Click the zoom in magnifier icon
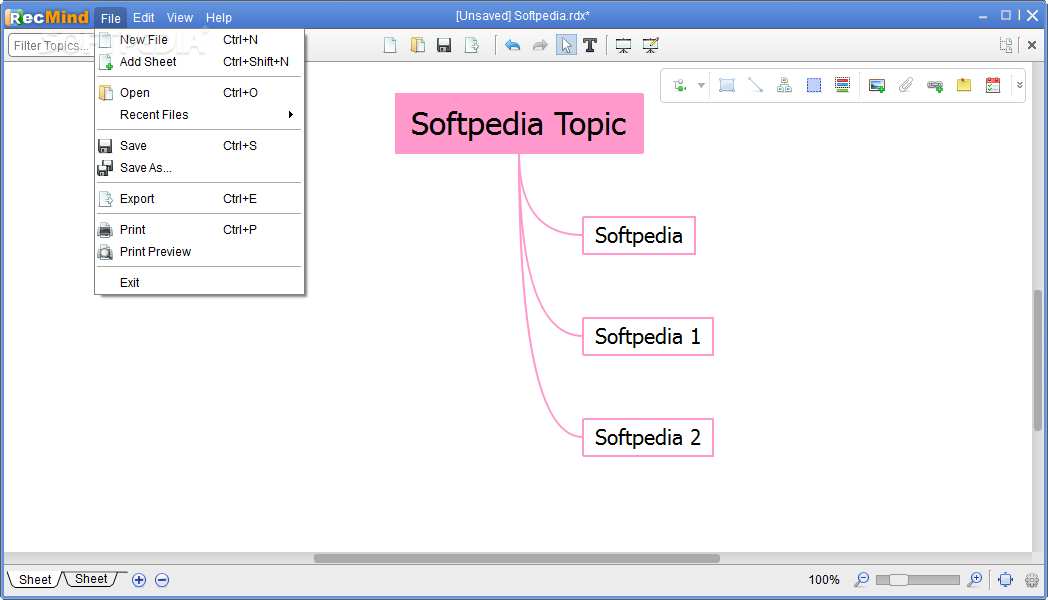 point(974,579)
